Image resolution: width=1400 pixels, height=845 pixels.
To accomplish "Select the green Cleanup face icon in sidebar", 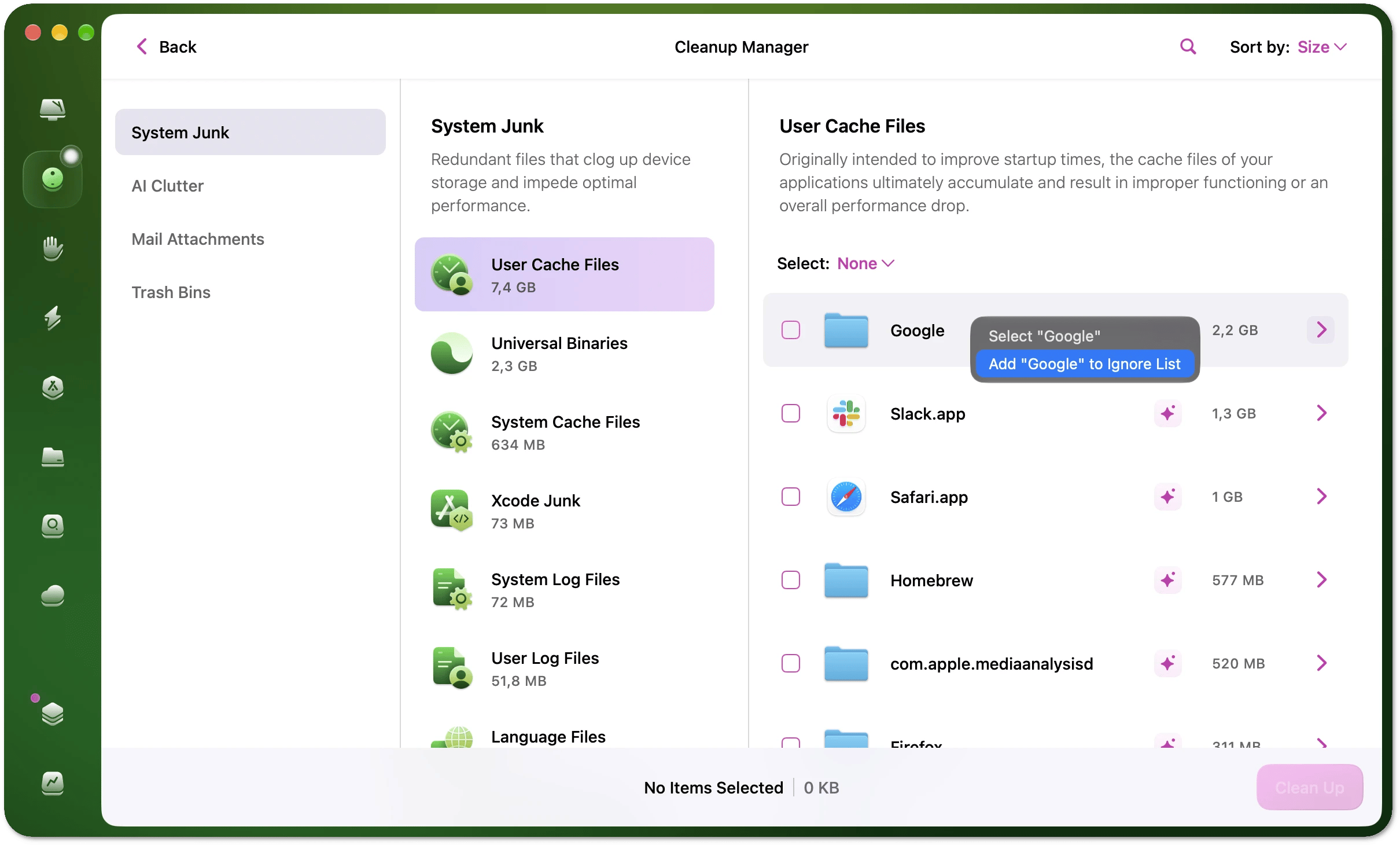I will tap(53, 179).
